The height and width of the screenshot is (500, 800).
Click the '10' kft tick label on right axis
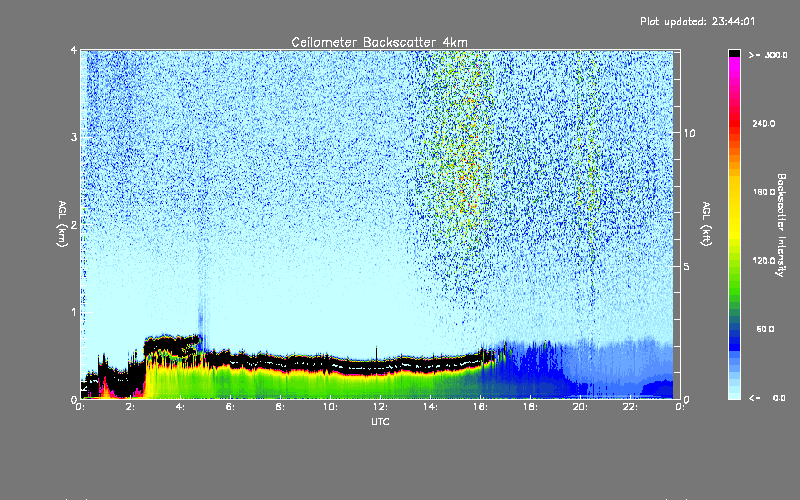689,133
